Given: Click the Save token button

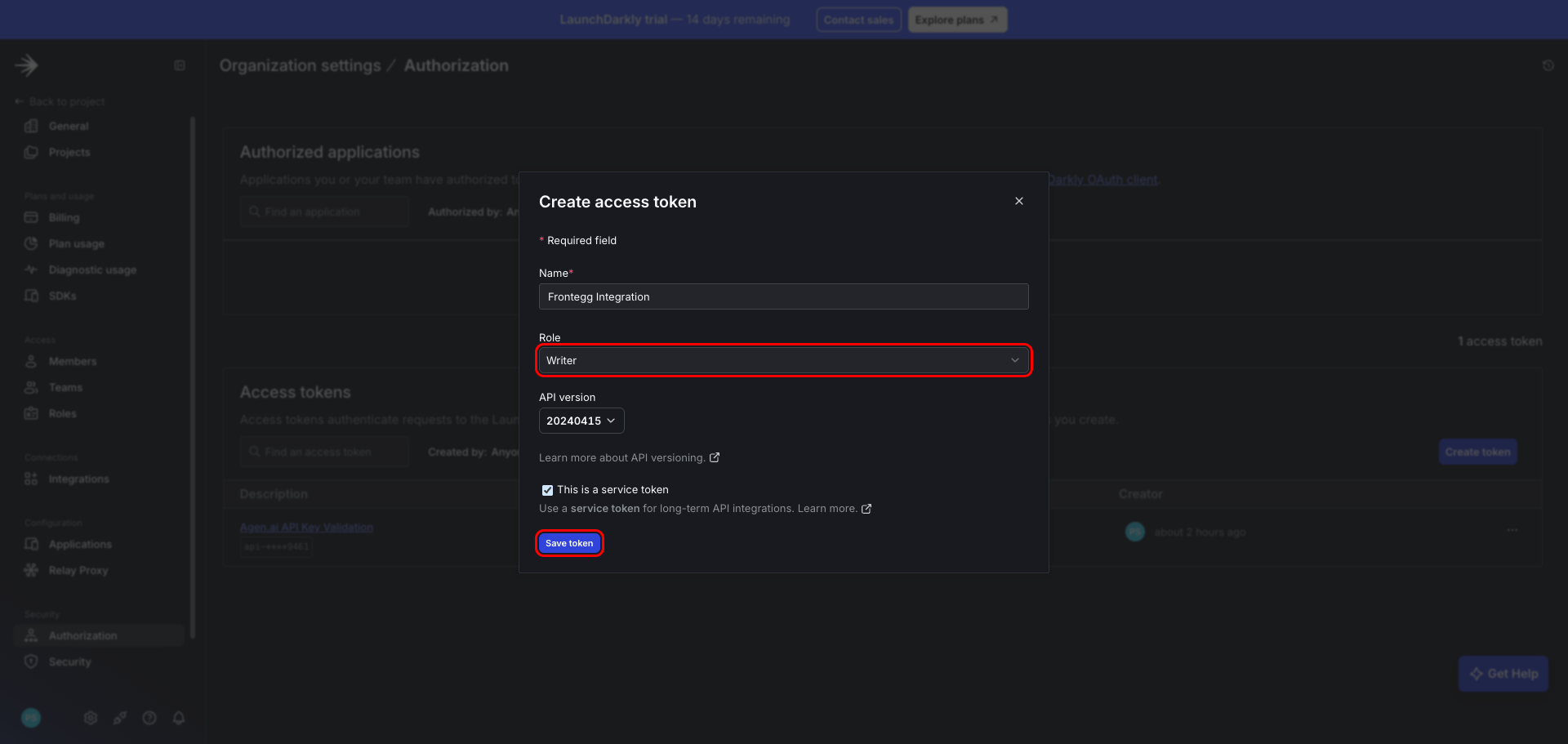Looking at the screenshot, I should [569, 543].
